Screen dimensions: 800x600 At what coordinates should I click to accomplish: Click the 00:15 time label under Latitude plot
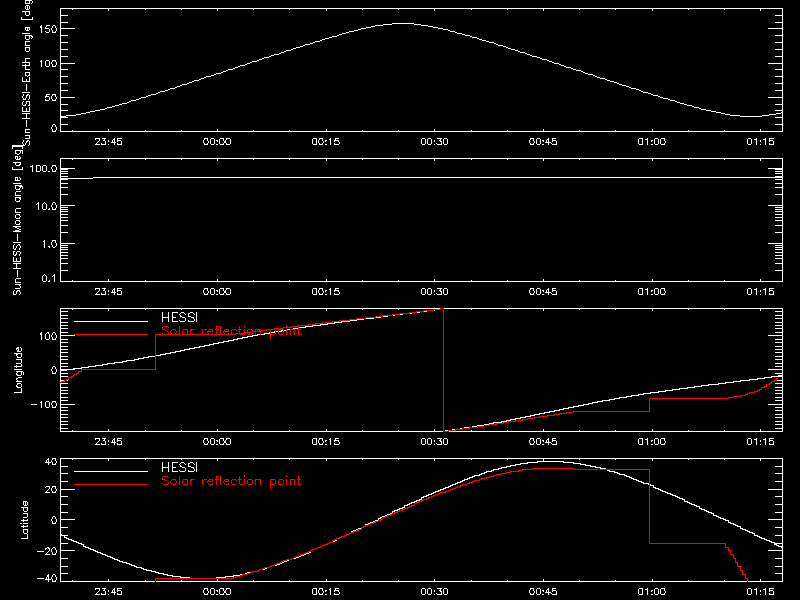326,592
